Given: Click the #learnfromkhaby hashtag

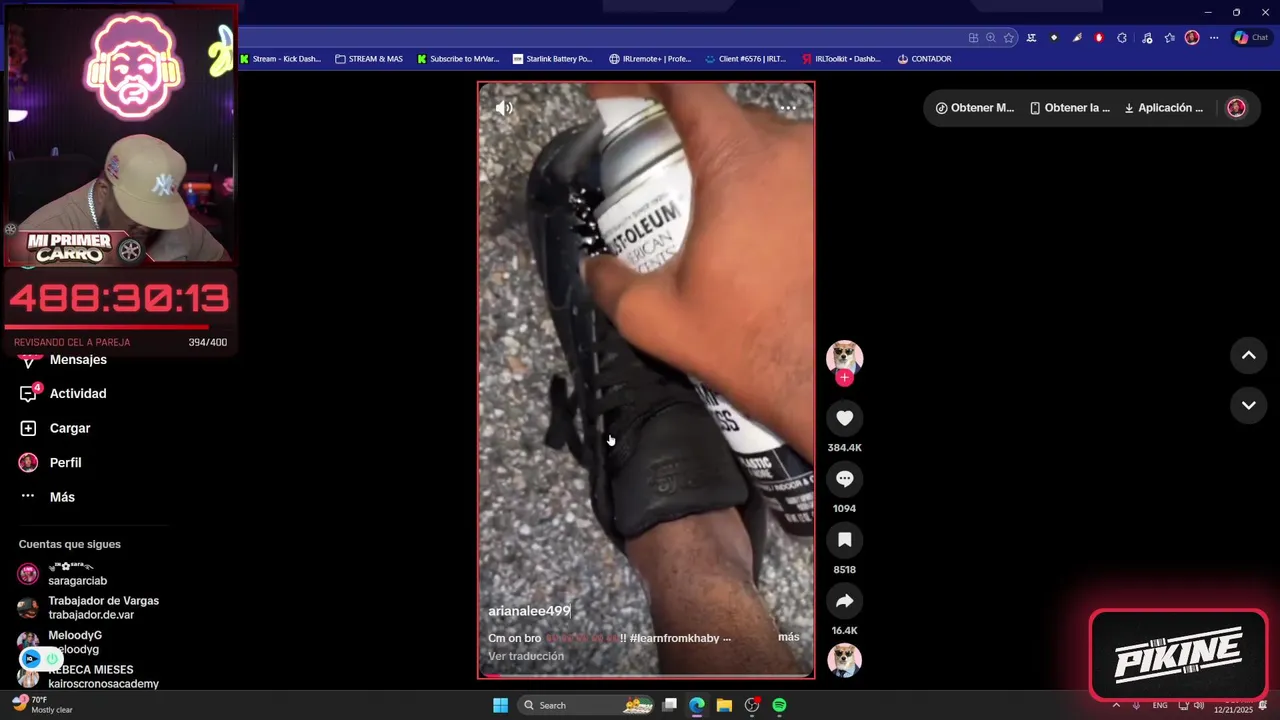Looking at the screenshot, I should pos(675,638).
